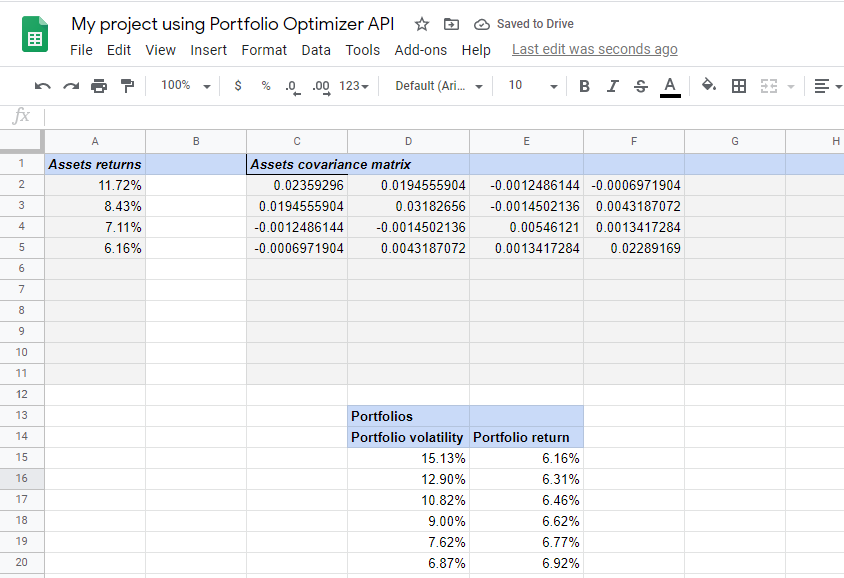Open the File menu
Screen dimensions: 844x578
click(x=81, y=50)
